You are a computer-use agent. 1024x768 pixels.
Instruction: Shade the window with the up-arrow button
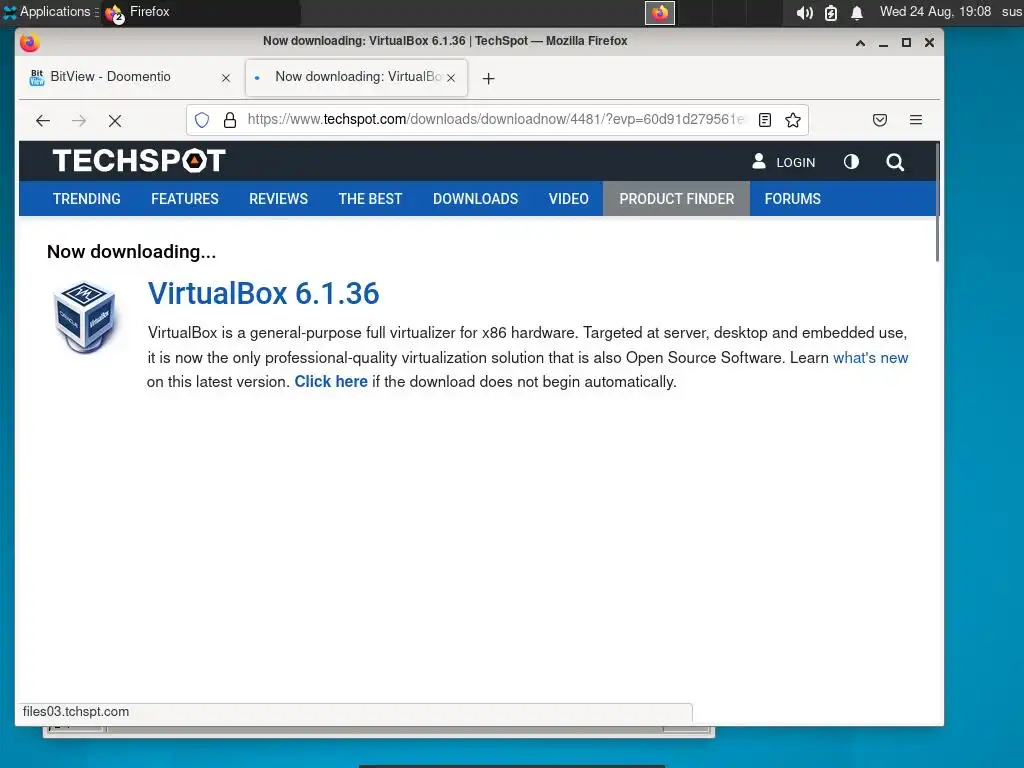coord(860,43)
